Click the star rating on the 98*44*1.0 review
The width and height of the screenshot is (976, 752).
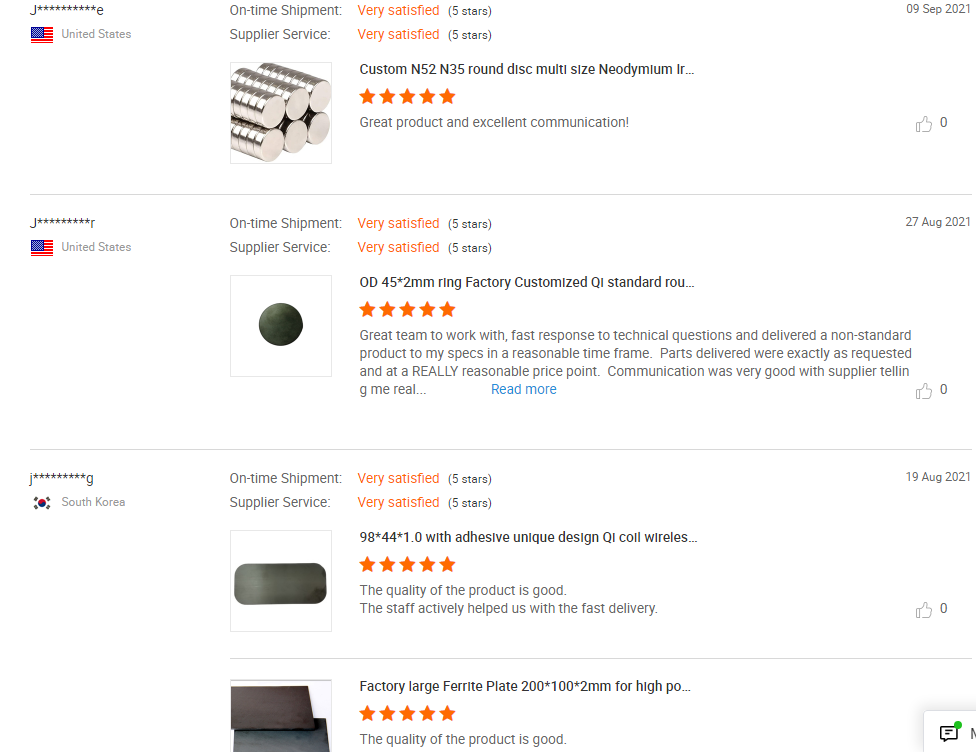pos(407,565)
